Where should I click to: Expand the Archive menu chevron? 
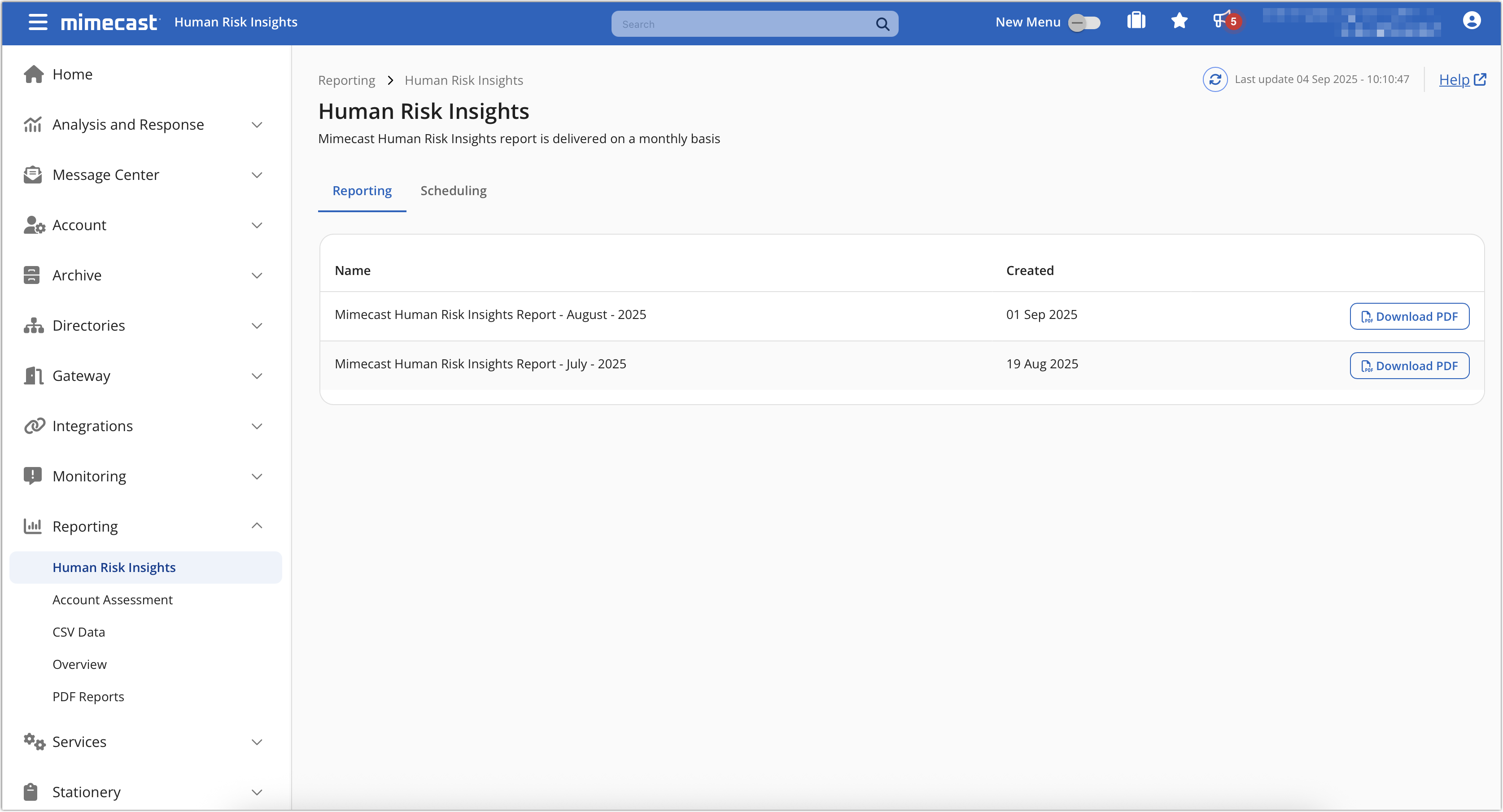coord(257,275)
